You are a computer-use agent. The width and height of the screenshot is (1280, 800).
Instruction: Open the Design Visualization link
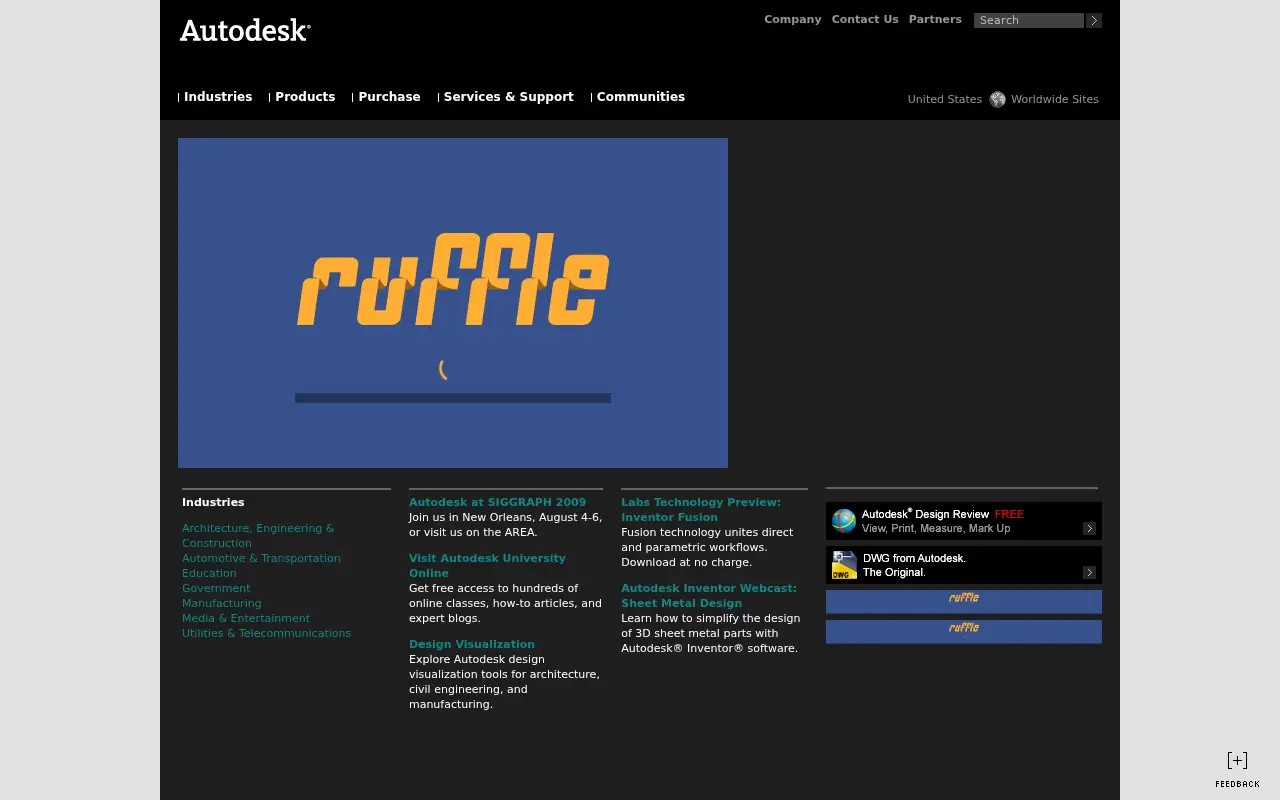pos(472,644)
